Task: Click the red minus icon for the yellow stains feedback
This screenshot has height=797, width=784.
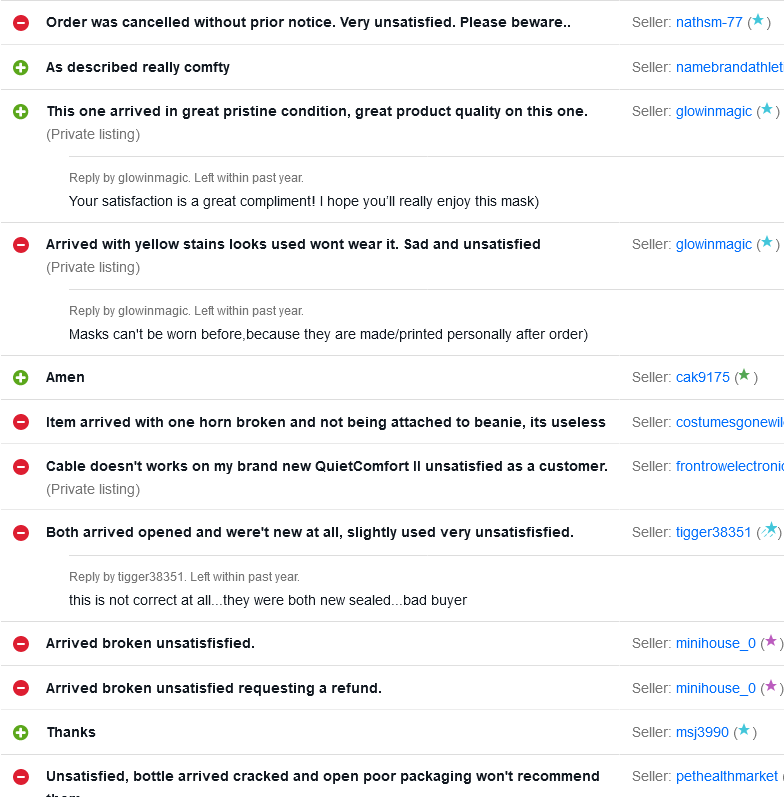Action: click(x=21, y=244)
